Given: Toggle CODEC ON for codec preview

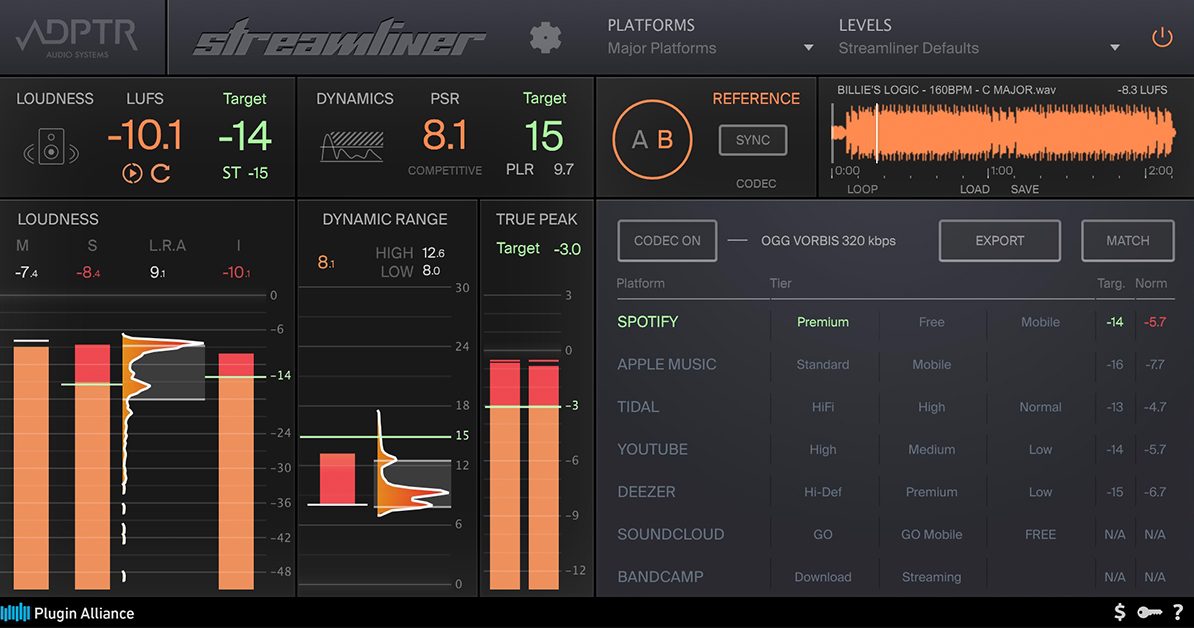Looking at the screenshot, I should click(666, 240).
